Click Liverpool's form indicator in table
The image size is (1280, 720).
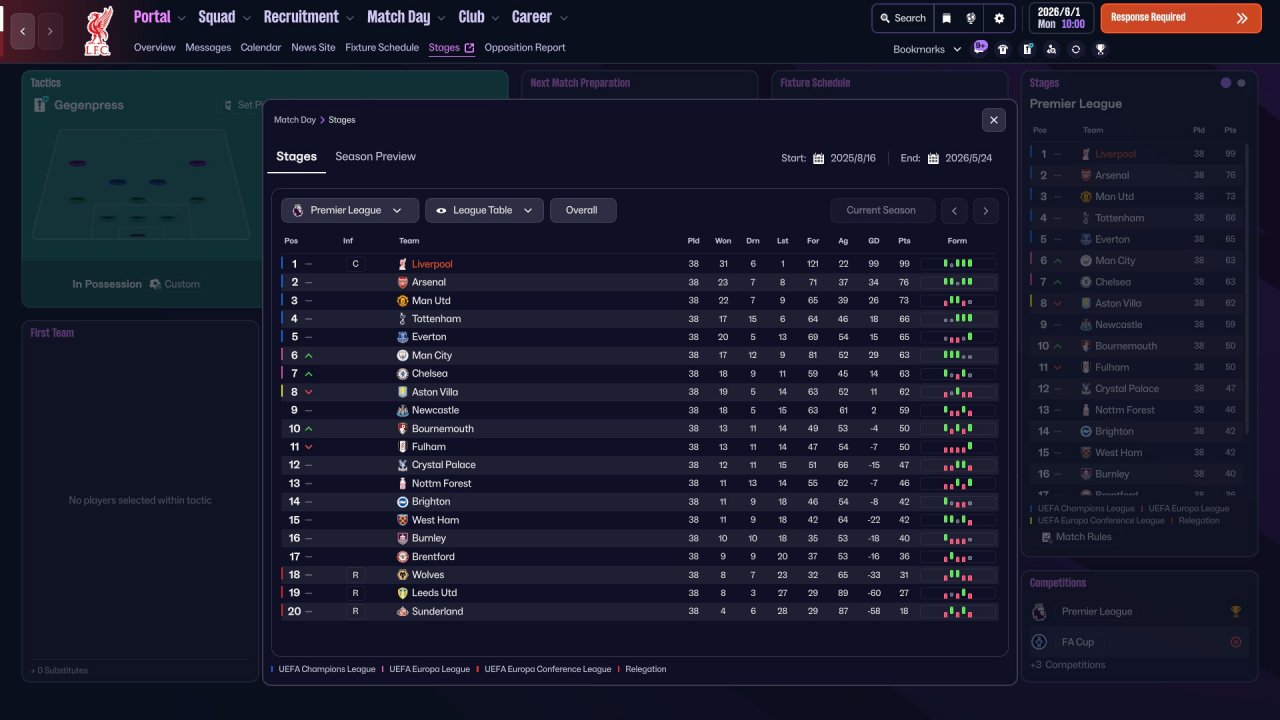[x=958, y=264]
